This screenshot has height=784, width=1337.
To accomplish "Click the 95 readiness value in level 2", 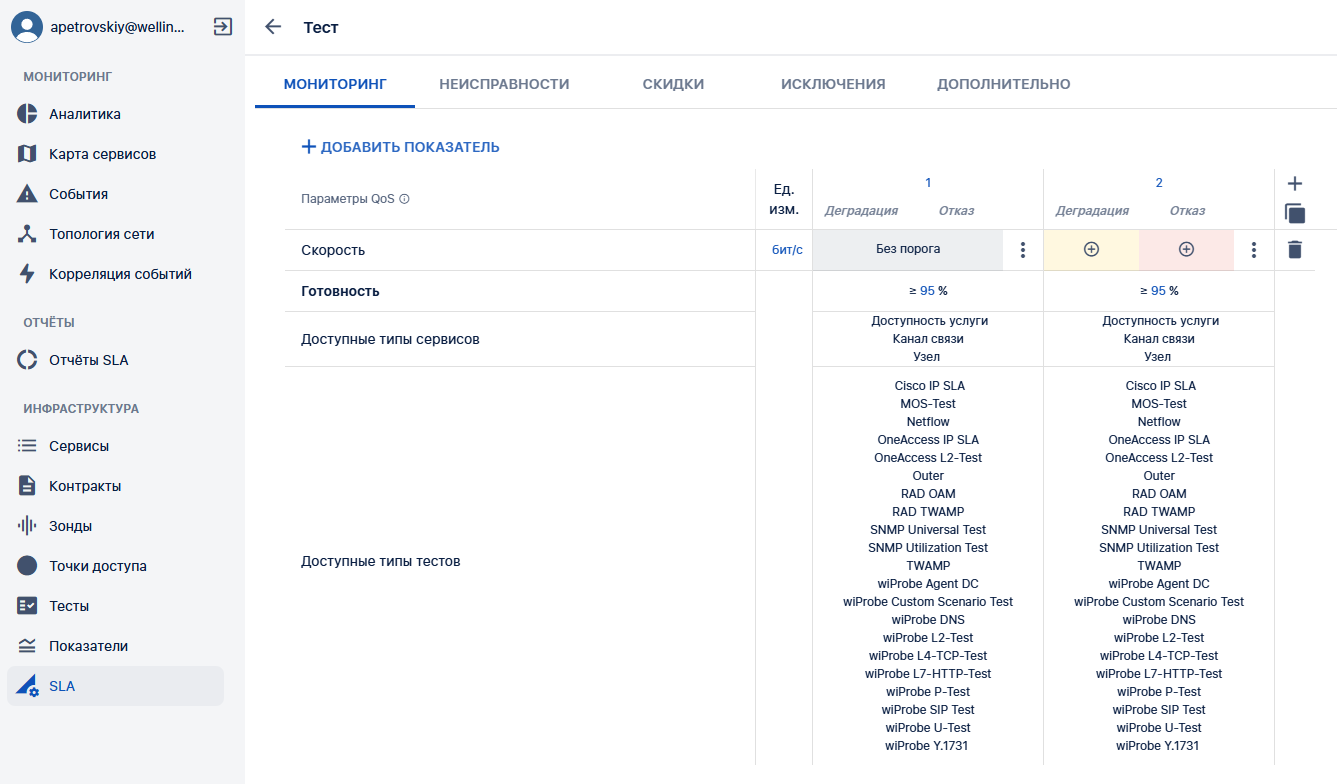I will [1158, 291].
